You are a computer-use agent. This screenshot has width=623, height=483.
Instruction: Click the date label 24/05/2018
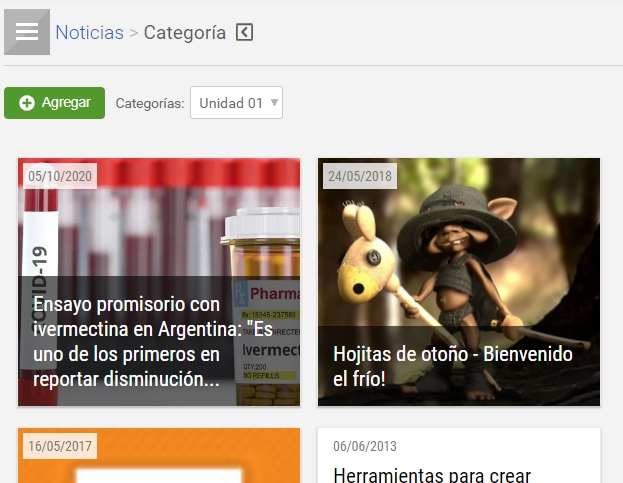tap(360, 176)
